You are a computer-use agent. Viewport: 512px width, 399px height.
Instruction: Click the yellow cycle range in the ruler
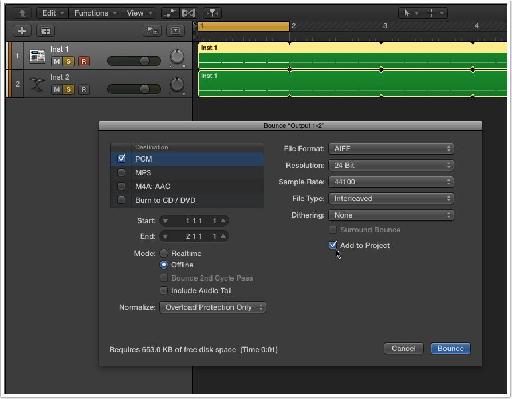pos(243,26)
